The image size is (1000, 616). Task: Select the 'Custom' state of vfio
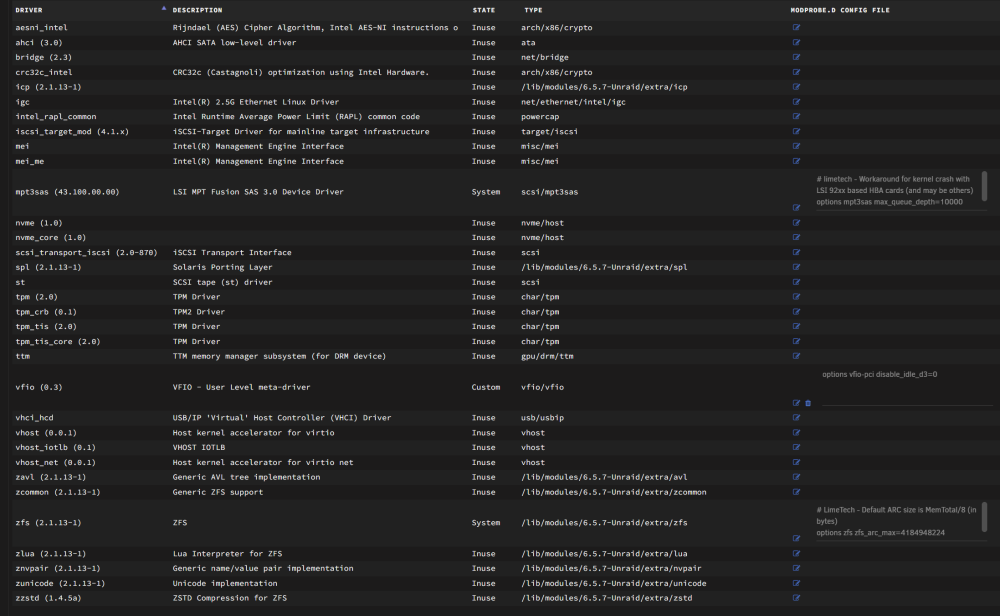click(485, 387)
